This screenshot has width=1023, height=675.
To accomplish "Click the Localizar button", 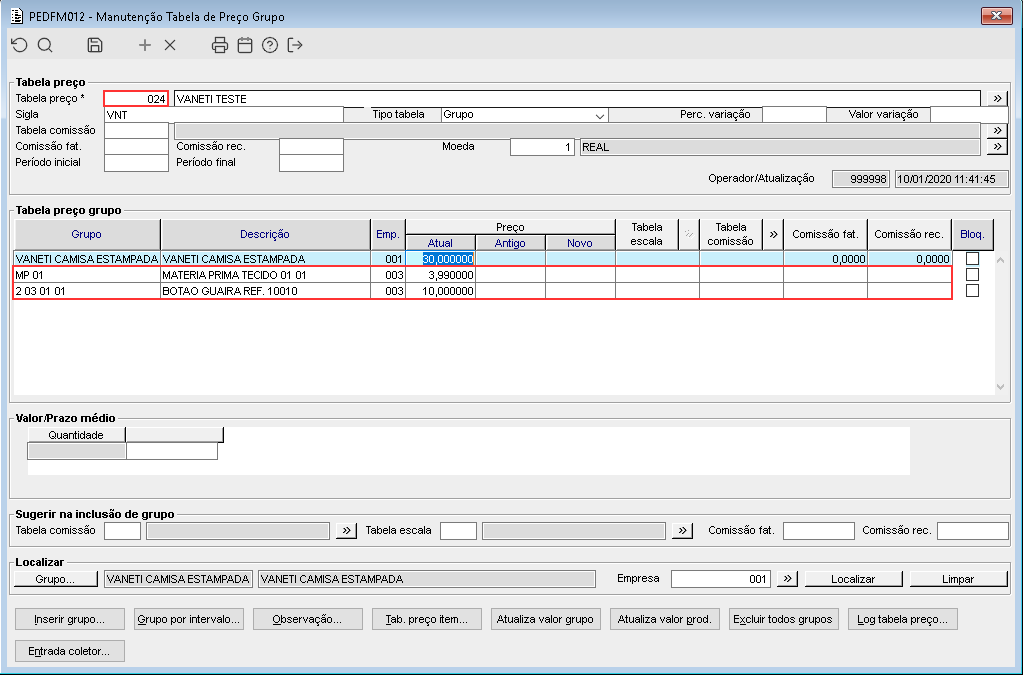I will tap(853, 578).
